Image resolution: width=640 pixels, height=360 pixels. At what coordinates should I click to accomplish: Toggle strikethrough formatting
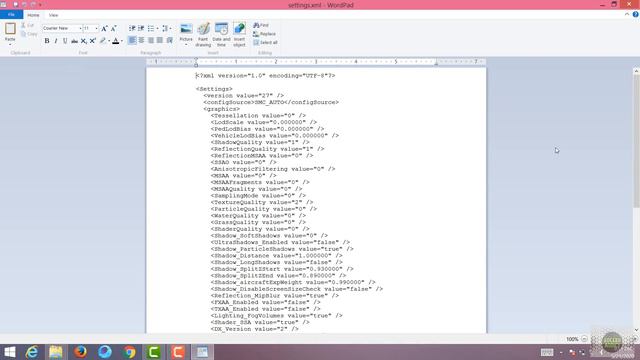74,41
